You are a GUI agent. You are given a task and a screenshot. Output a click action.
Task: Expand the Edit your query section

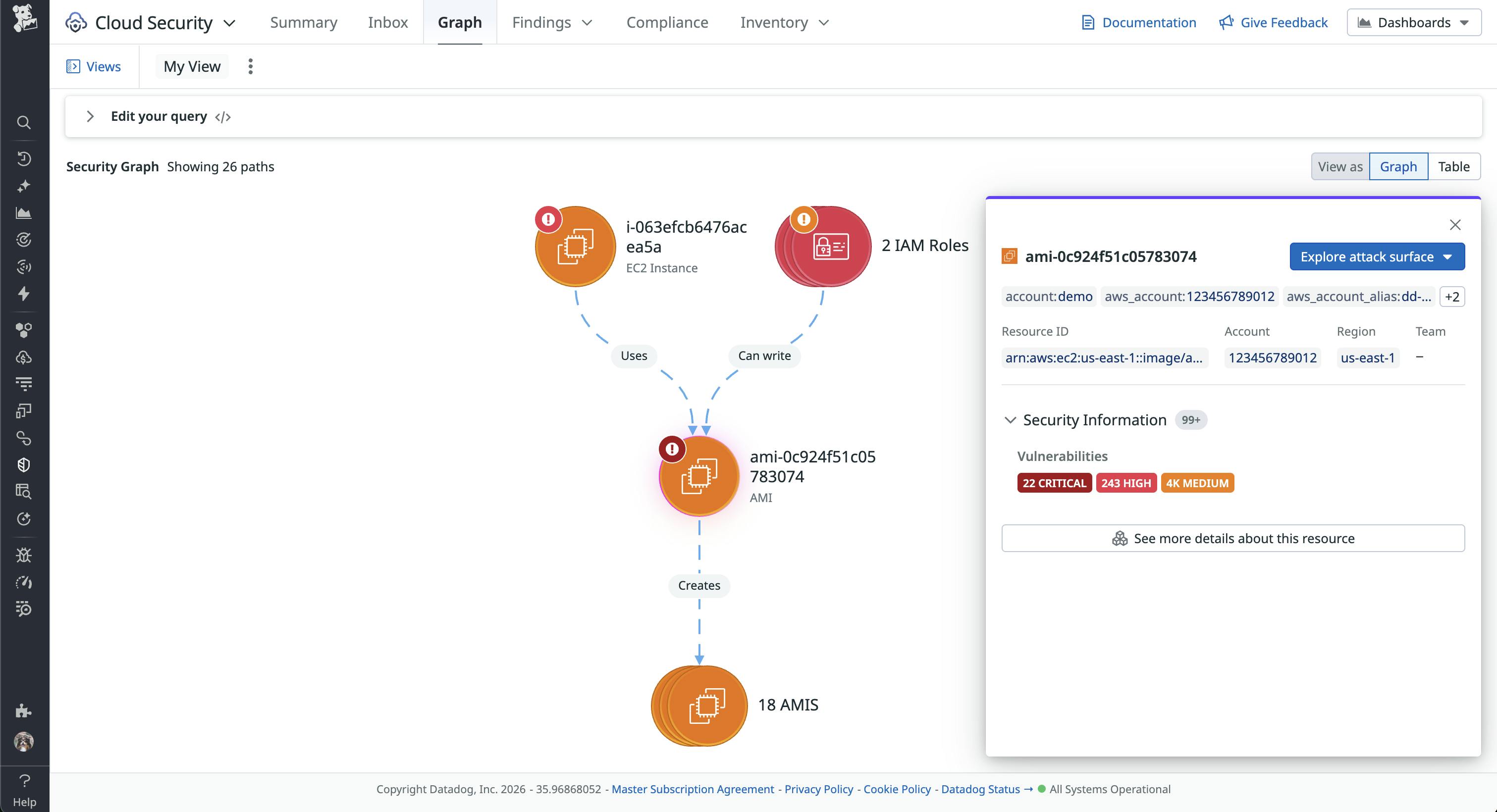(x=90, y=116)
